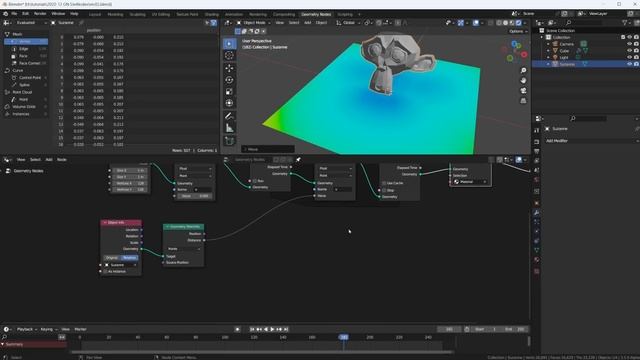Hide Collection in outliner via eye icon
This screenshot has width=640, height=360.
pyautogui.click(x=629, y=37)
